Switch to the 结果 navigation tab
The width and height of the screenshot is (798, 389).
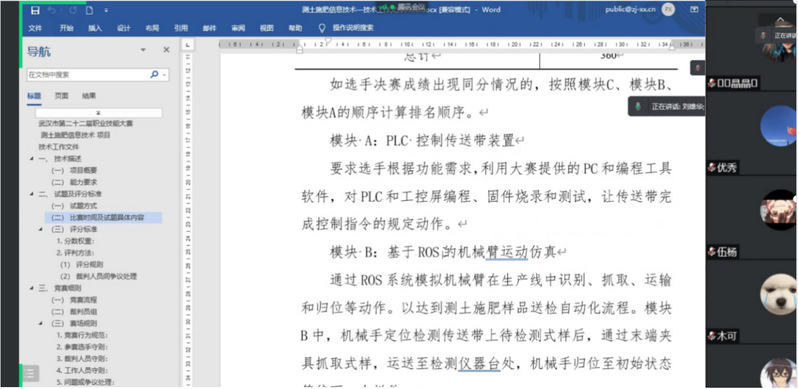(89, 95)
